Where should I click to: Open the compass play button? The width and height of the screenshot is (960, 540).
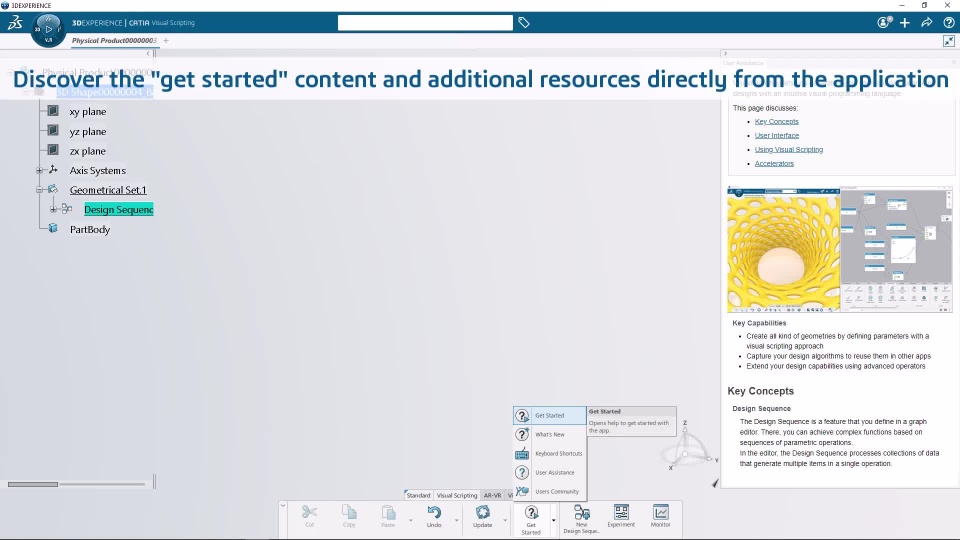[x=48, y=29]
